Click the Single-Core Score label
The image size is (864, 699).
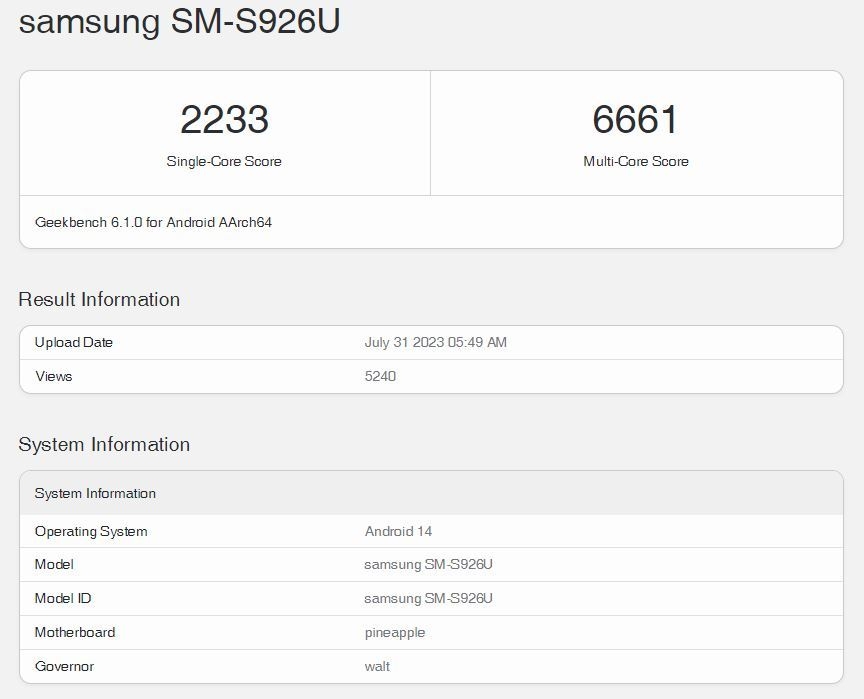tap(224, 161)
